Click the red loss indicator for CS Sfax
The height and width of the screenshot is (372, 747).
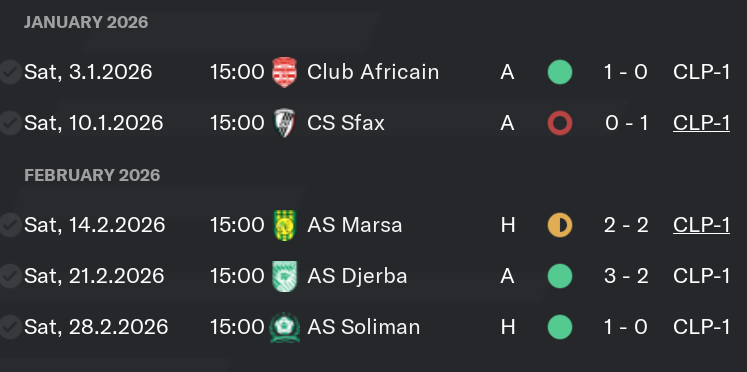tap(560, 123)
